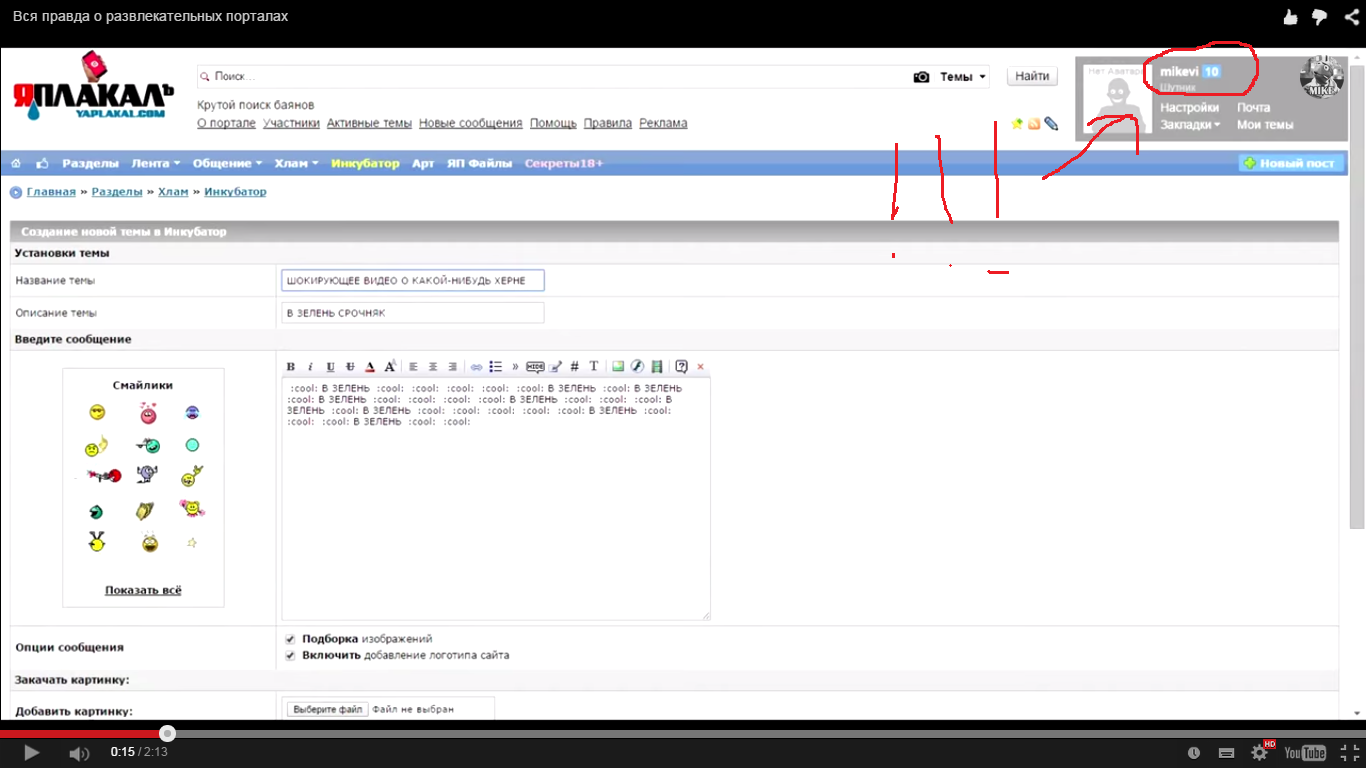
Task: Play the video
Action: (x=31, y=753)
